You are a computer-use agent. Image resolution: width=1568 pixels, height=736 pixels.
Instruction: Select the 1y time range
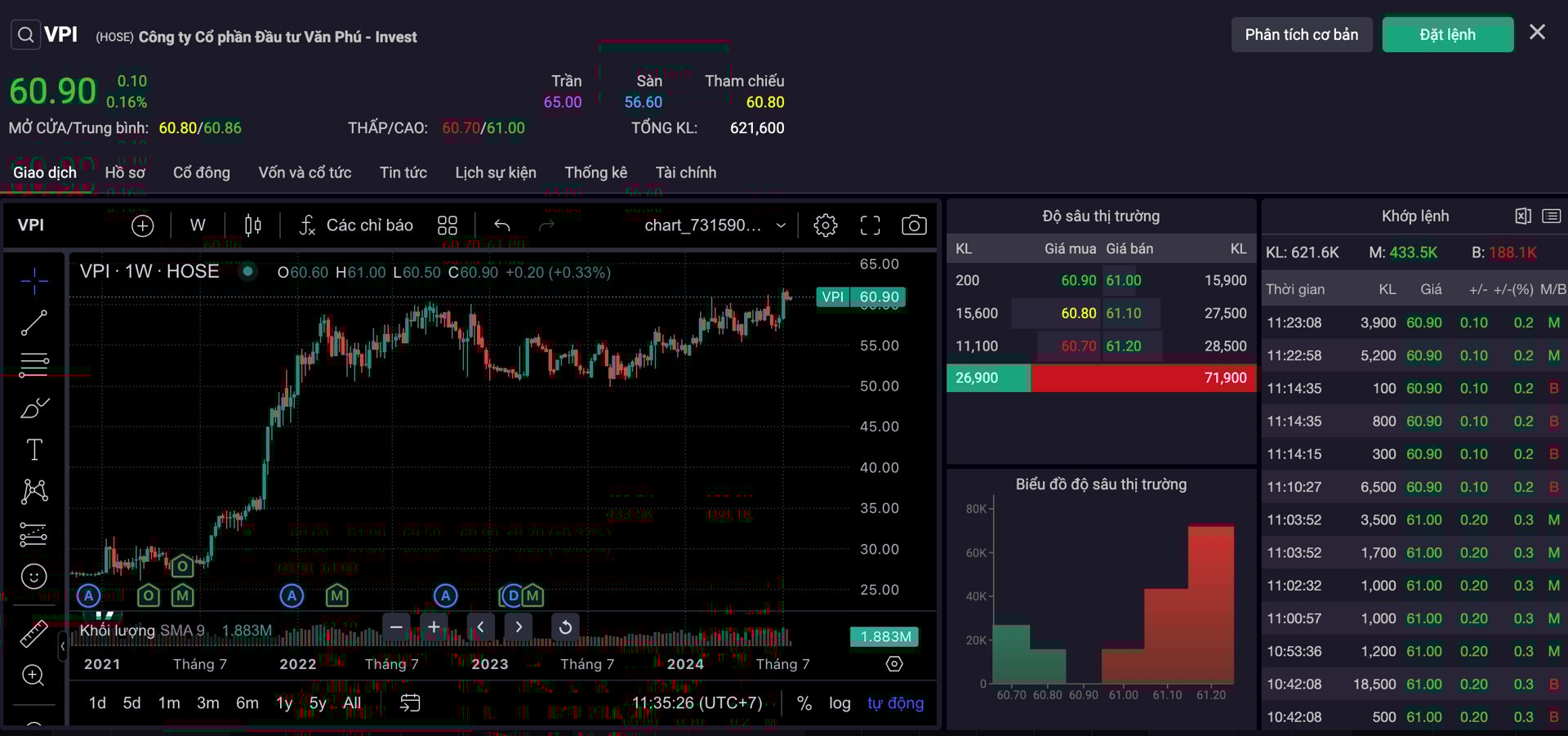[x=283, y=703]
